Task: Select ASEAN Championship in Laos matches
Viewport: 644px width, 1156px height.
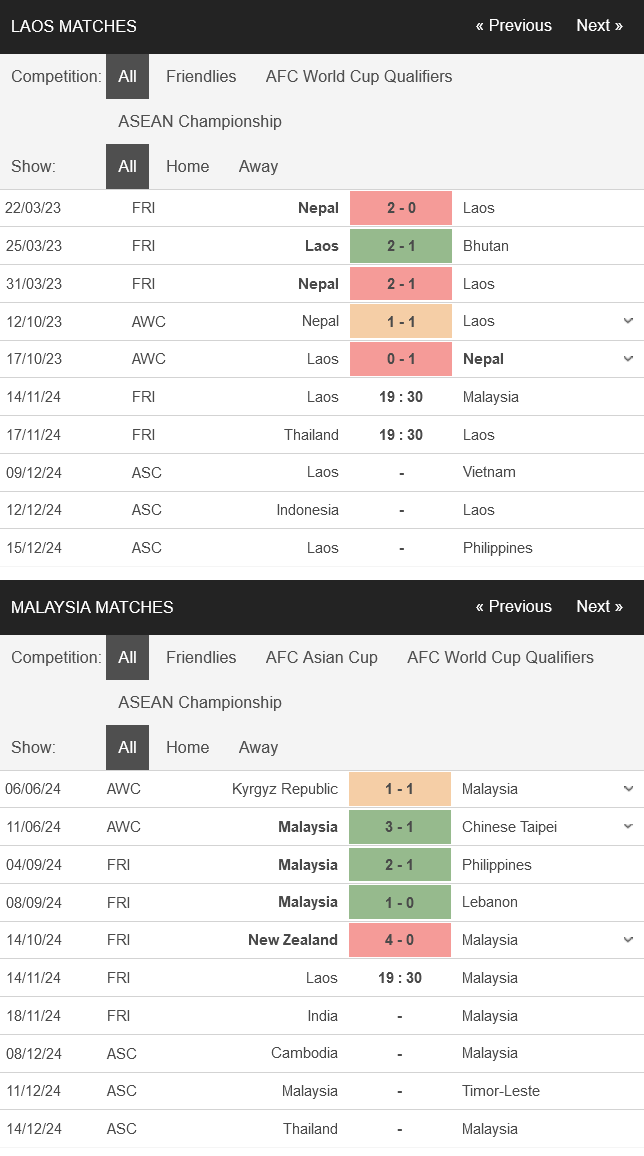Action: 200,121
